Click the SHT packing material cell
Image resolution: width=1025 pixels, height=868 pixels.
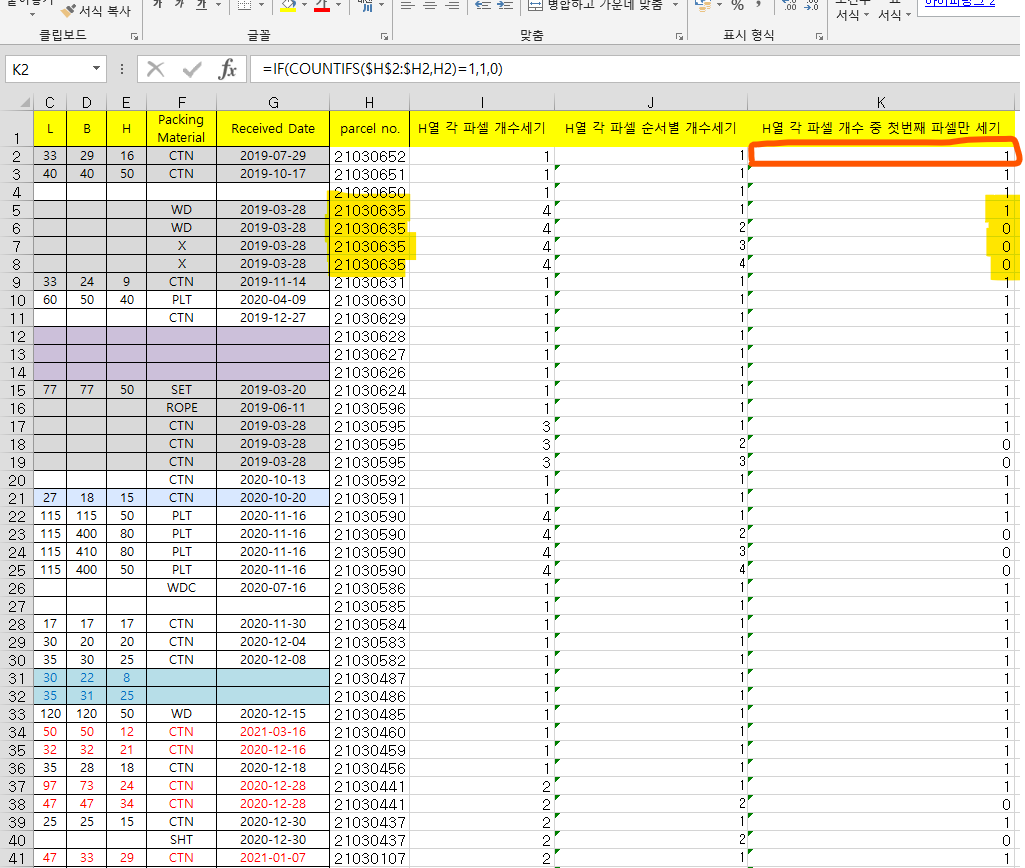click(x=181, y=840)
